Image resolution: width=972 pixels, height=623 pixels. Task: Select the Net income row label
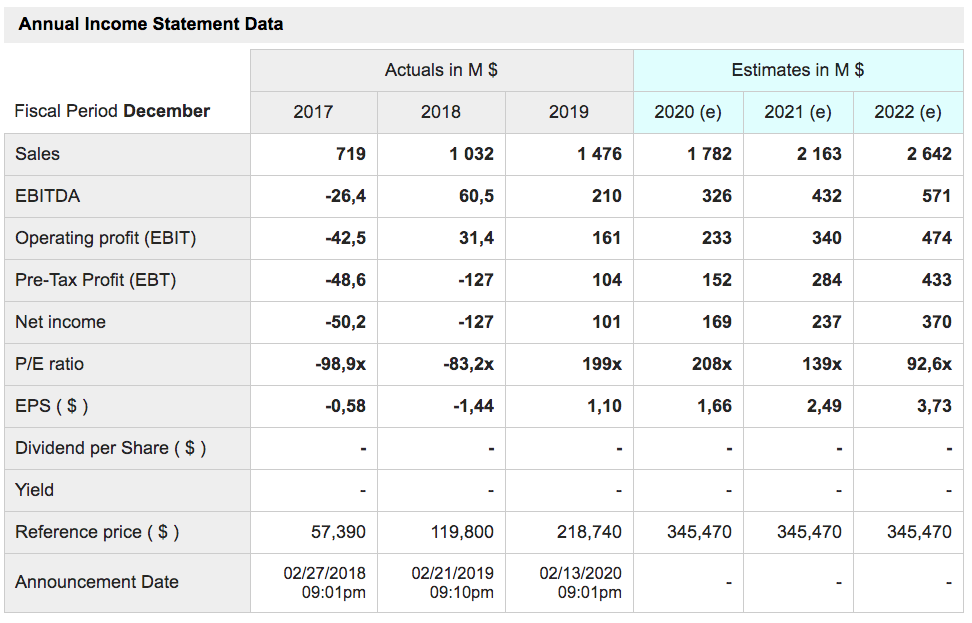(60, 322)
